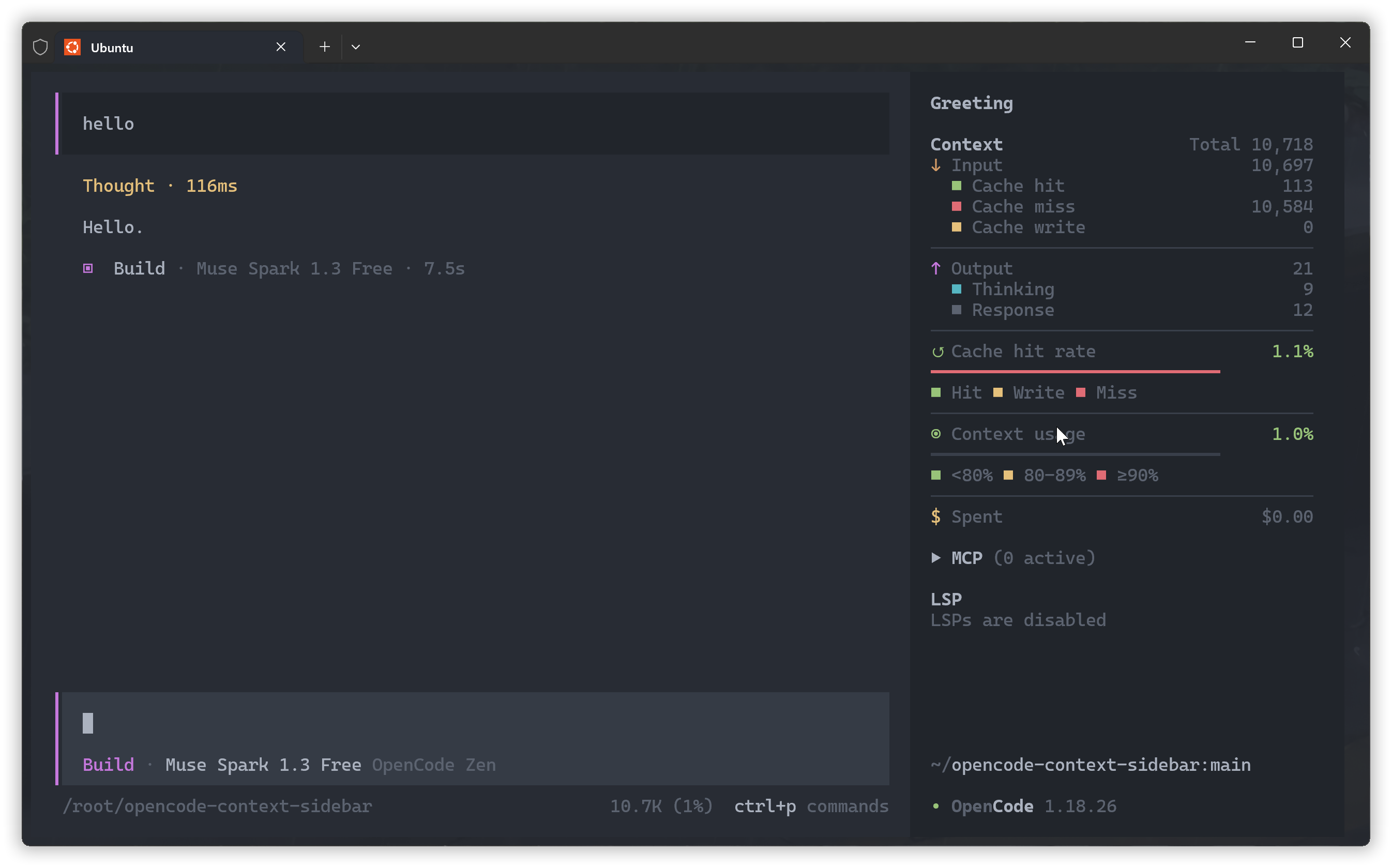Screen dimensions: 1392x868
Task: Click the red '≥90%' legend swatch
Action: click(x=1101, y=475)
